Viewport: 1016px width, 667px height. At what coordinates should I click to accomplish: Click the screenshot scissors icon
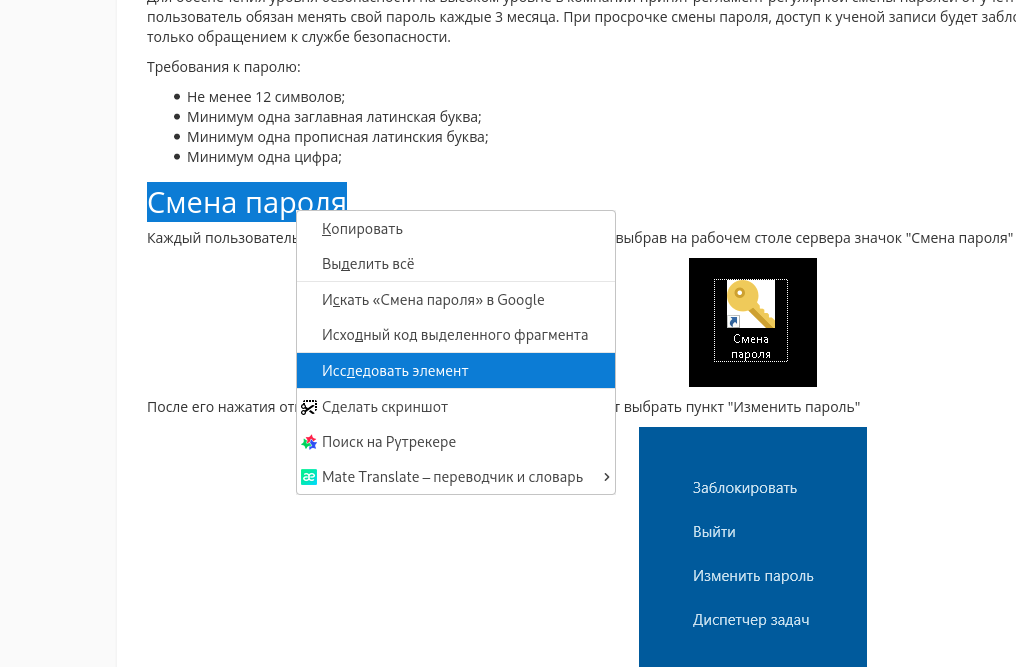(309, 407)
